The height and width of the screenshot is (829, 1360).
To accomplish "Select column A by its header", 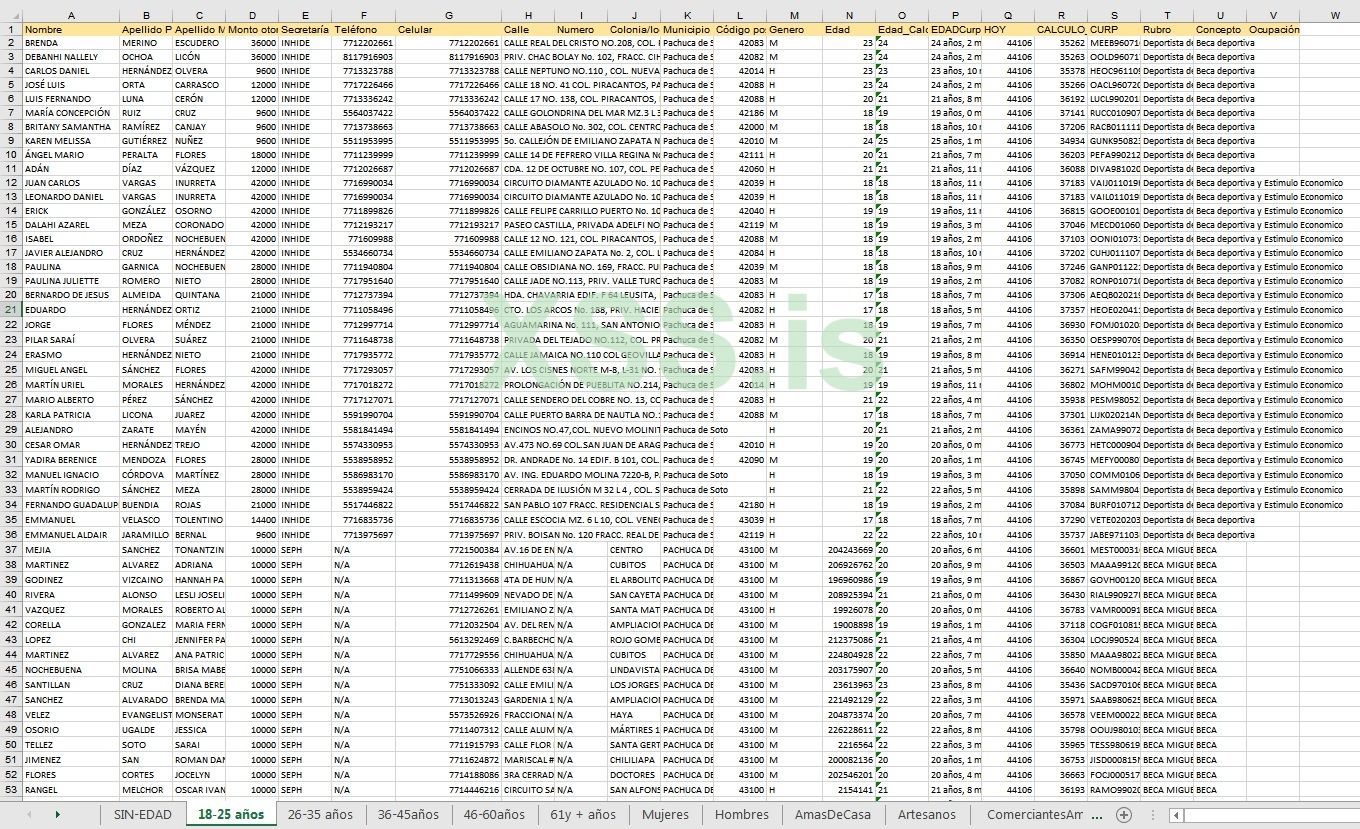I will click(x=71, y=16).
